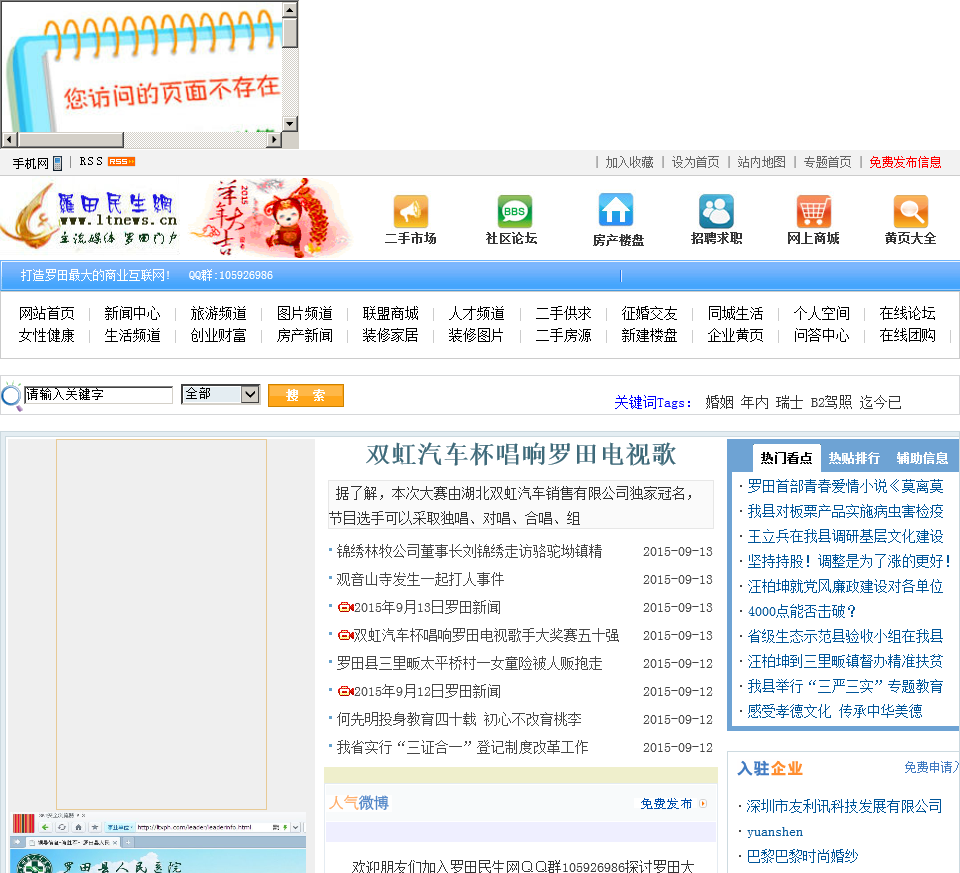Viewport: 960px width, 873px height.
Task: Click the 设为首页 link
Action: tap(696, 162)
